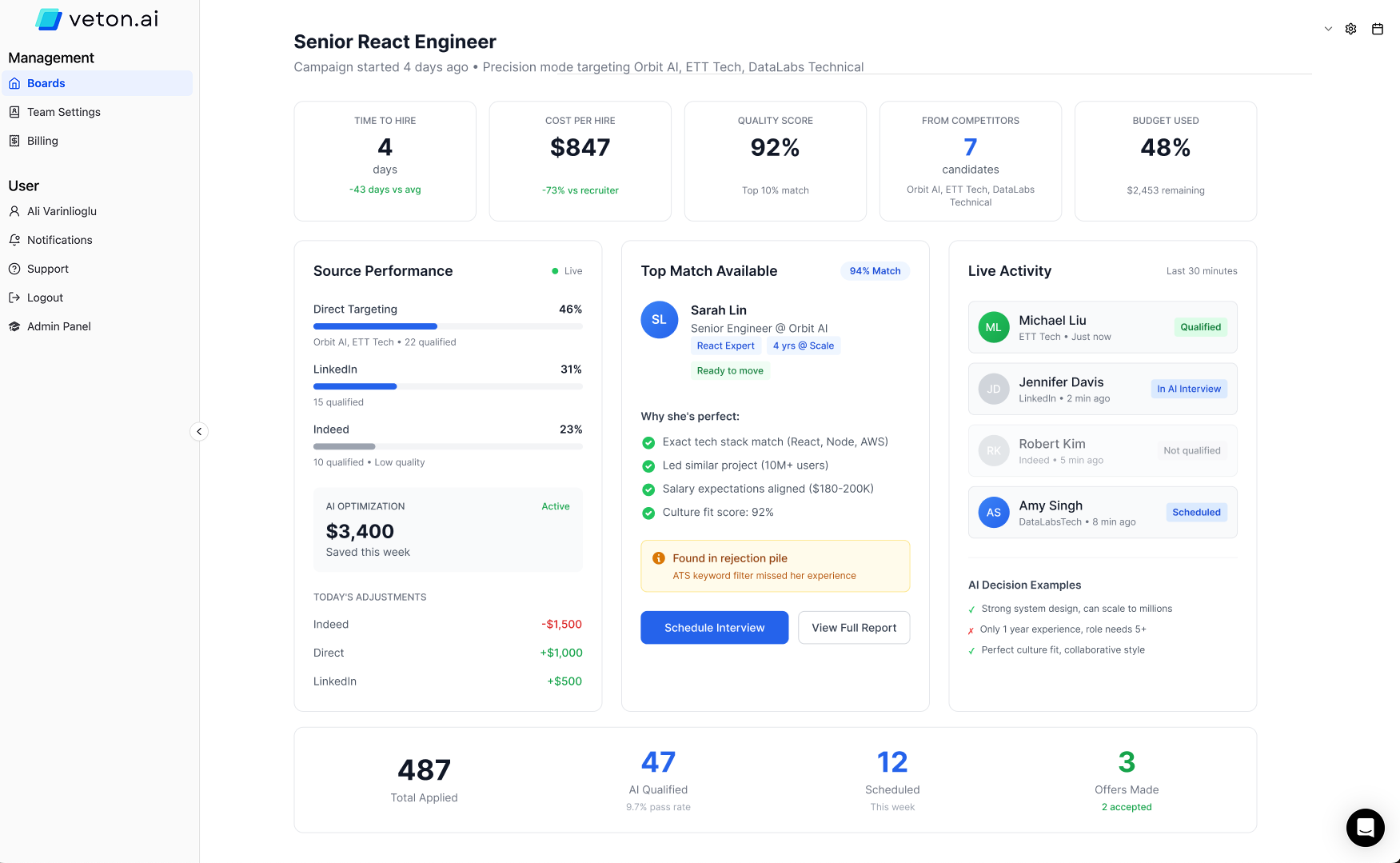
Task: Click the Notifications bell icon
Action: pyautogui.click(x=14, y=240)
